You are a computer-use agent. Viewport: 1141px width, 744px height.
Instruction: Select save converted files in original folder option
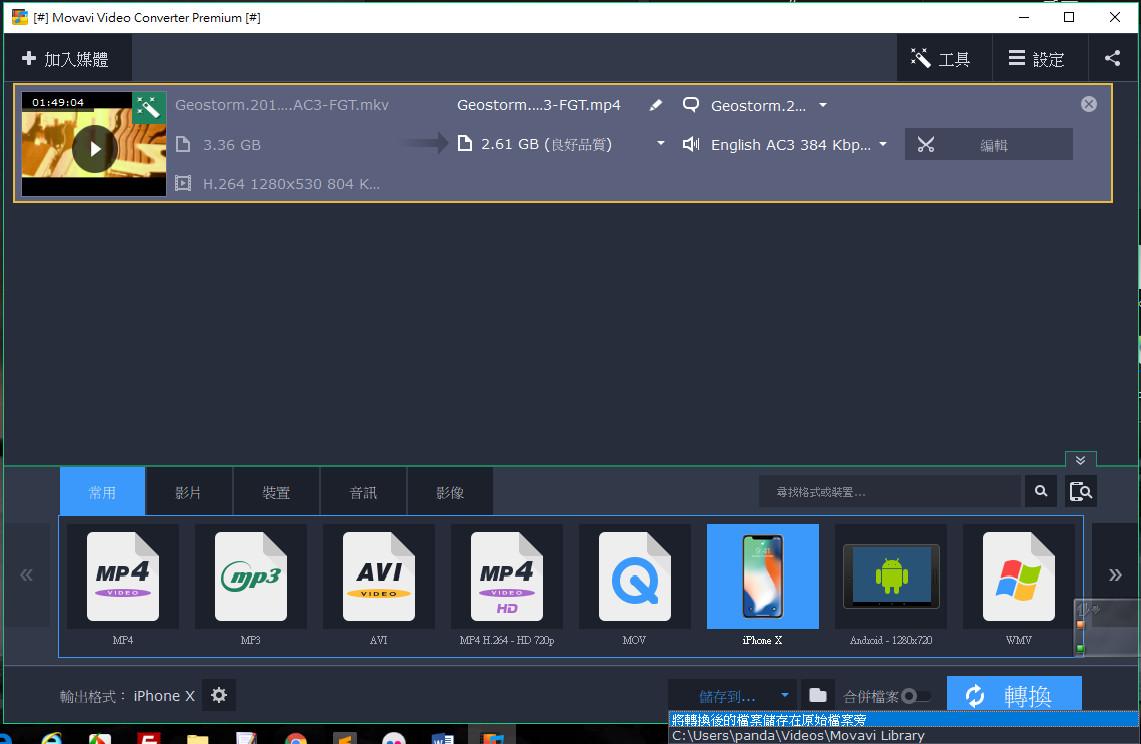pyautogui.click(x=904, y=720)
